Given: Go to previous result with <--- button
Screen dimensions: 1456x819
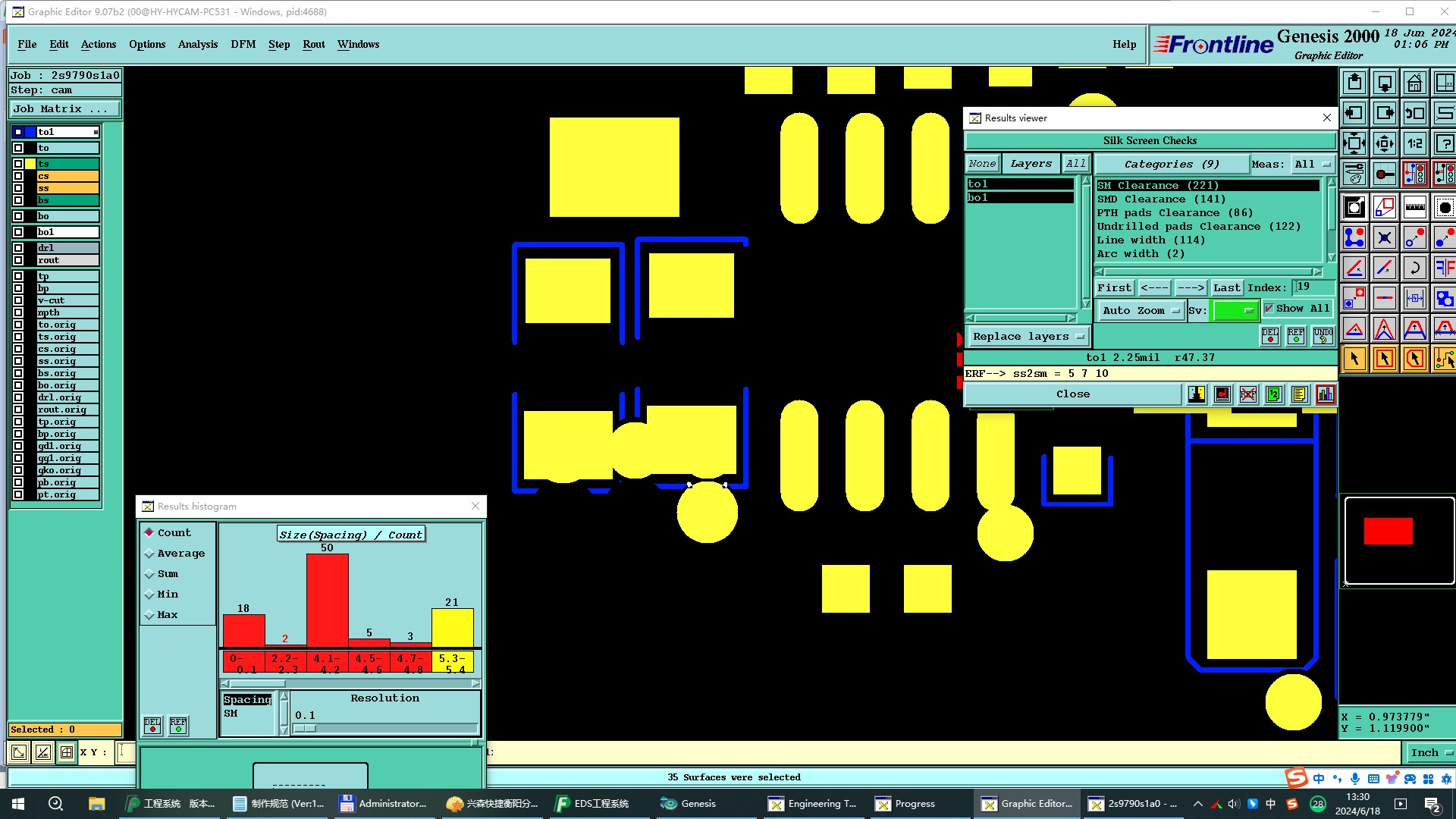Looking at the screenshot, I should (1154, 287).
